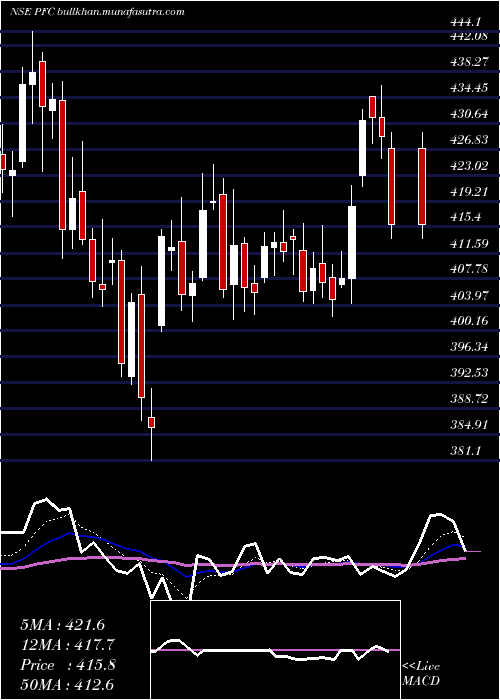Click the 396.34 price axis label
Screen dimensions: 500x700
[x=469, y=347]
